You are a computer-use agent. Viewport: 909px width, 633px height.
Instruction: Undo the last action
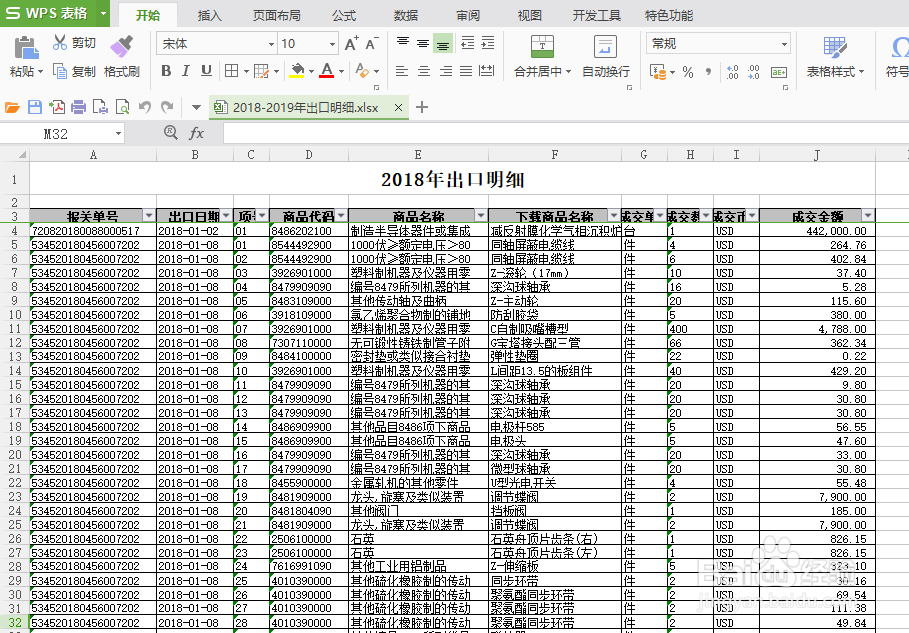click(144, 107)
